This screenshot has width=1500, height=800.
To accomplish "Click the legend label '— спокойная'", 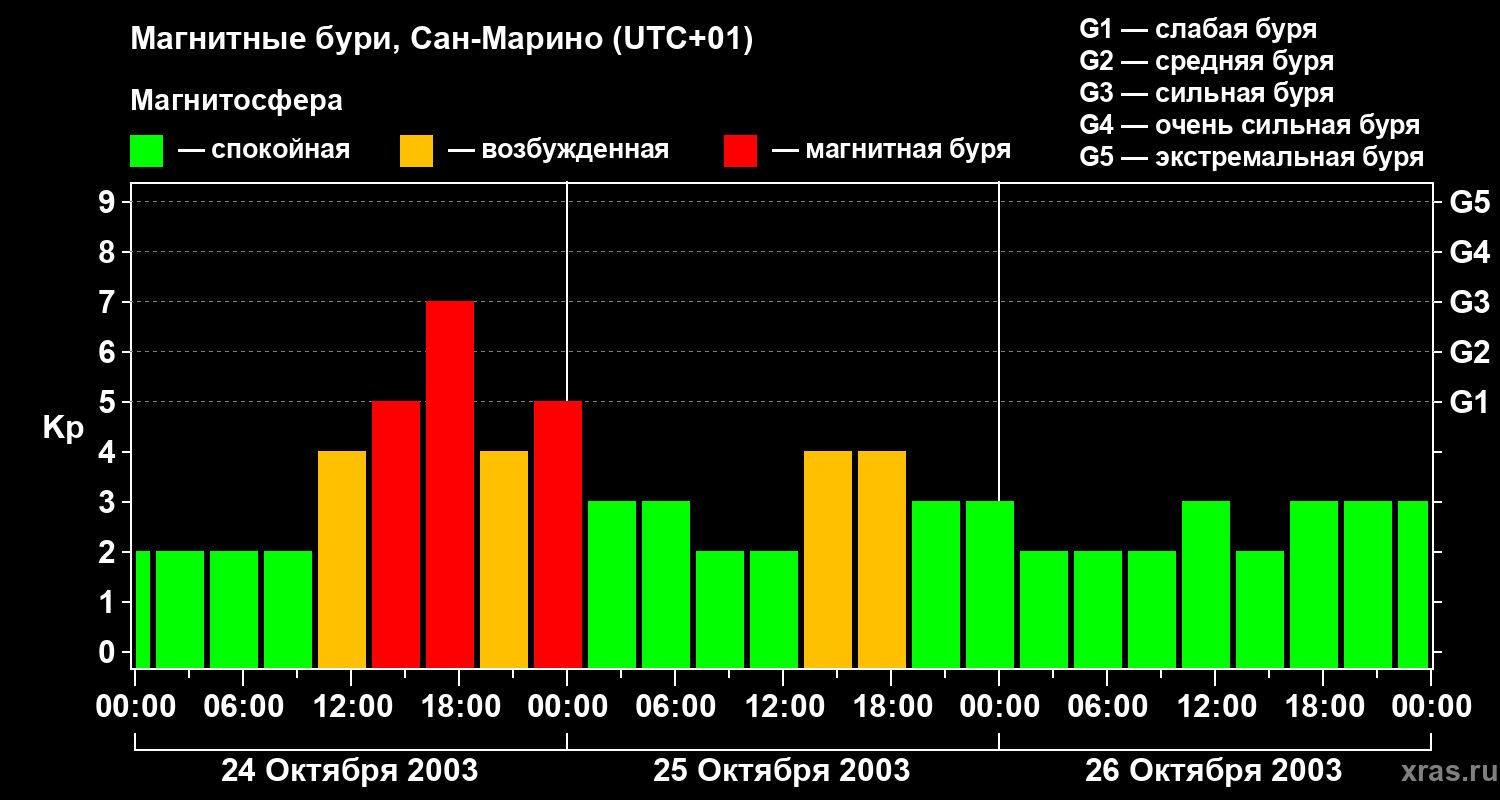I will tap(264, 151).
